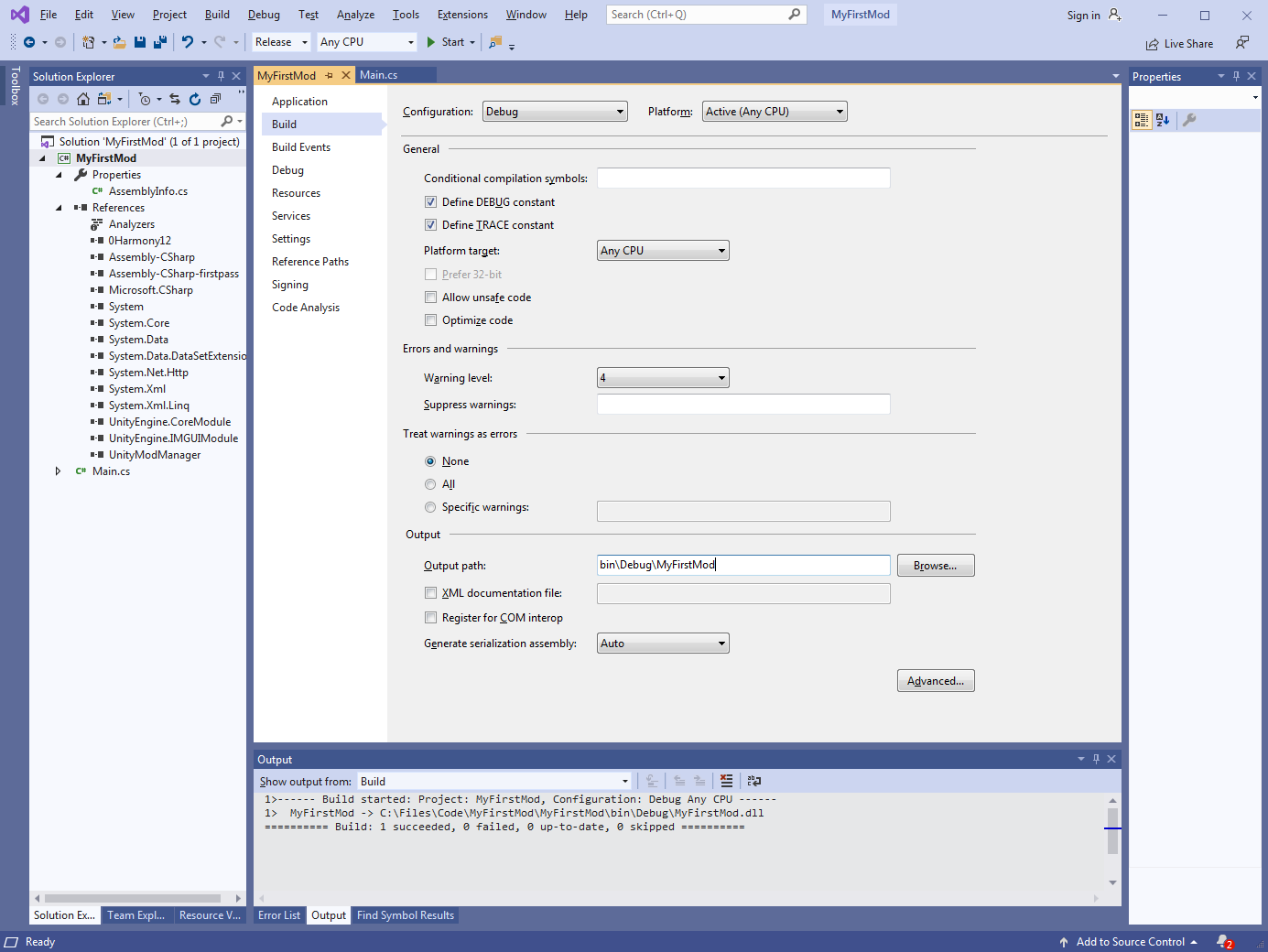Screen dimensions: 1268x952
Task: Open the Extensions menu
Action: coord(462,15)
